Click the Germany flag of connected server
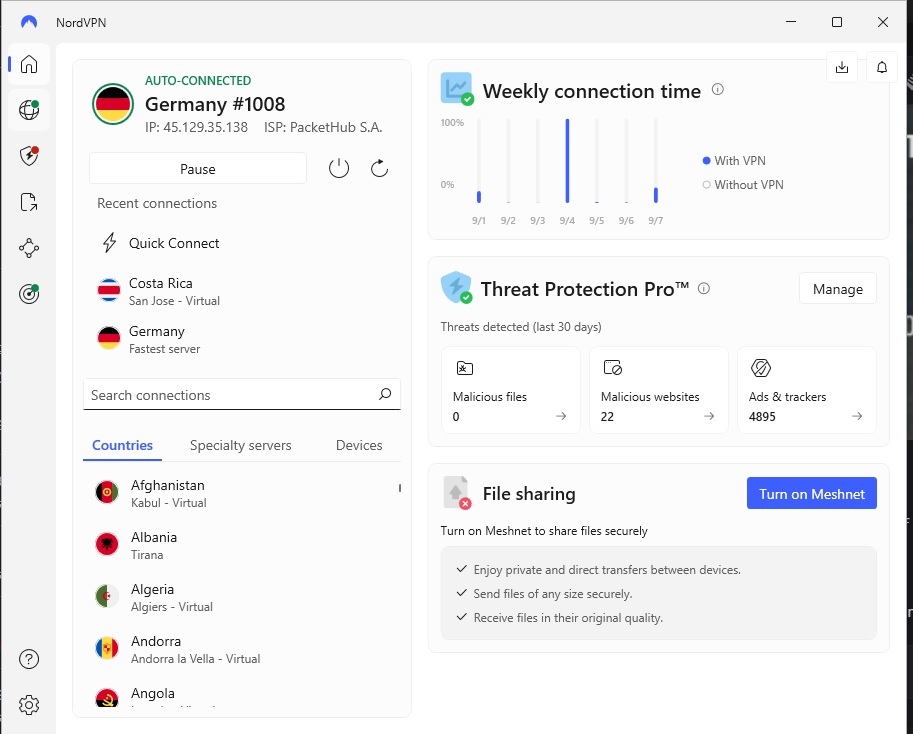The image size is (913, 734). (x=113, y=104)
